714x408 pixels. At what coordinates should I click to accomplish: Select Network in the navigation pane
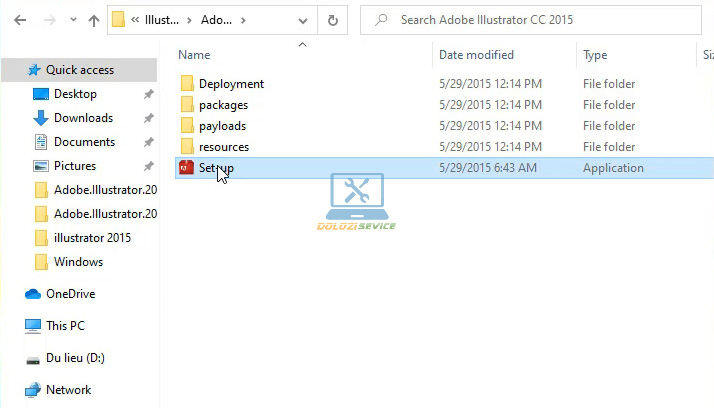point(68,390)
